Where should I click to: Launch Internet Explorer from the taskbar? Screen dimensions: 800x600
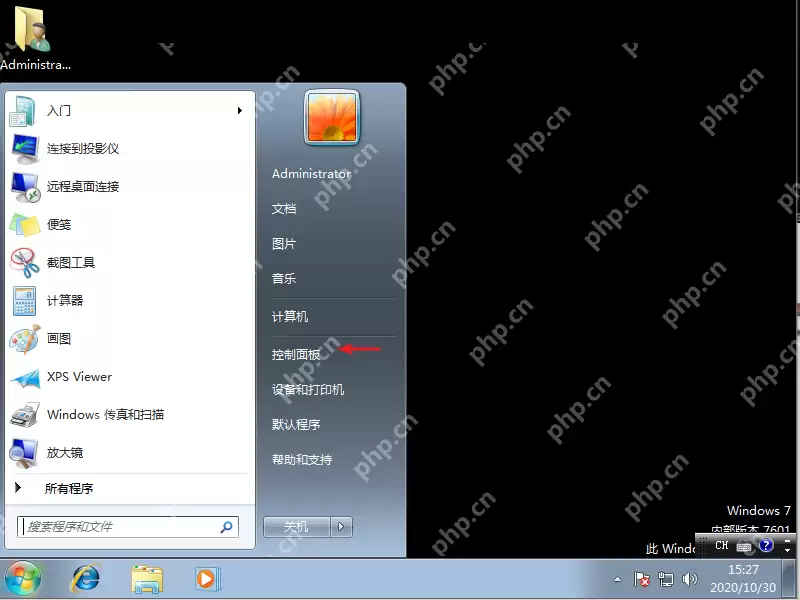85,578
